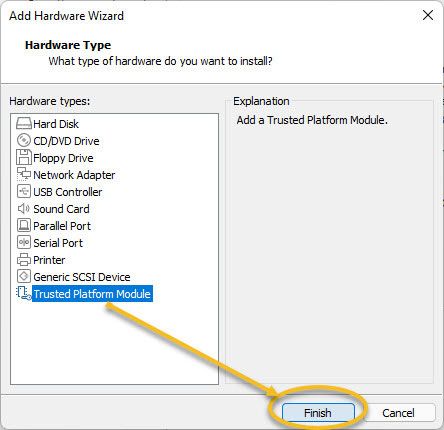Click the Printer icon in the list
This screenshot has width=444, height=430.
pyautogui.click(x=24, y=260)
